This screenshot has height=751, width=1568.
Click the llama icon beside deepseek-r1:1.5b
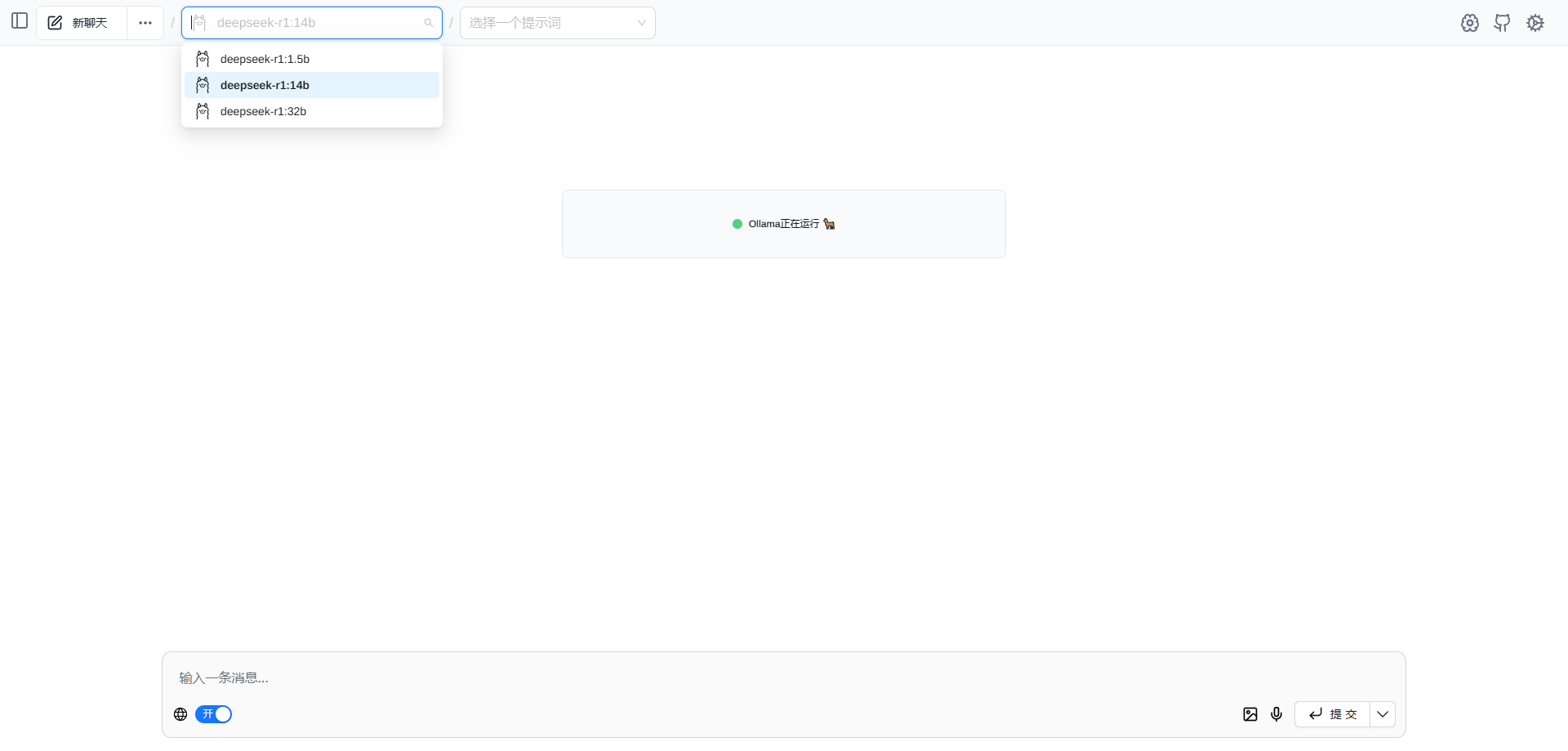click(x=203, y=59)
